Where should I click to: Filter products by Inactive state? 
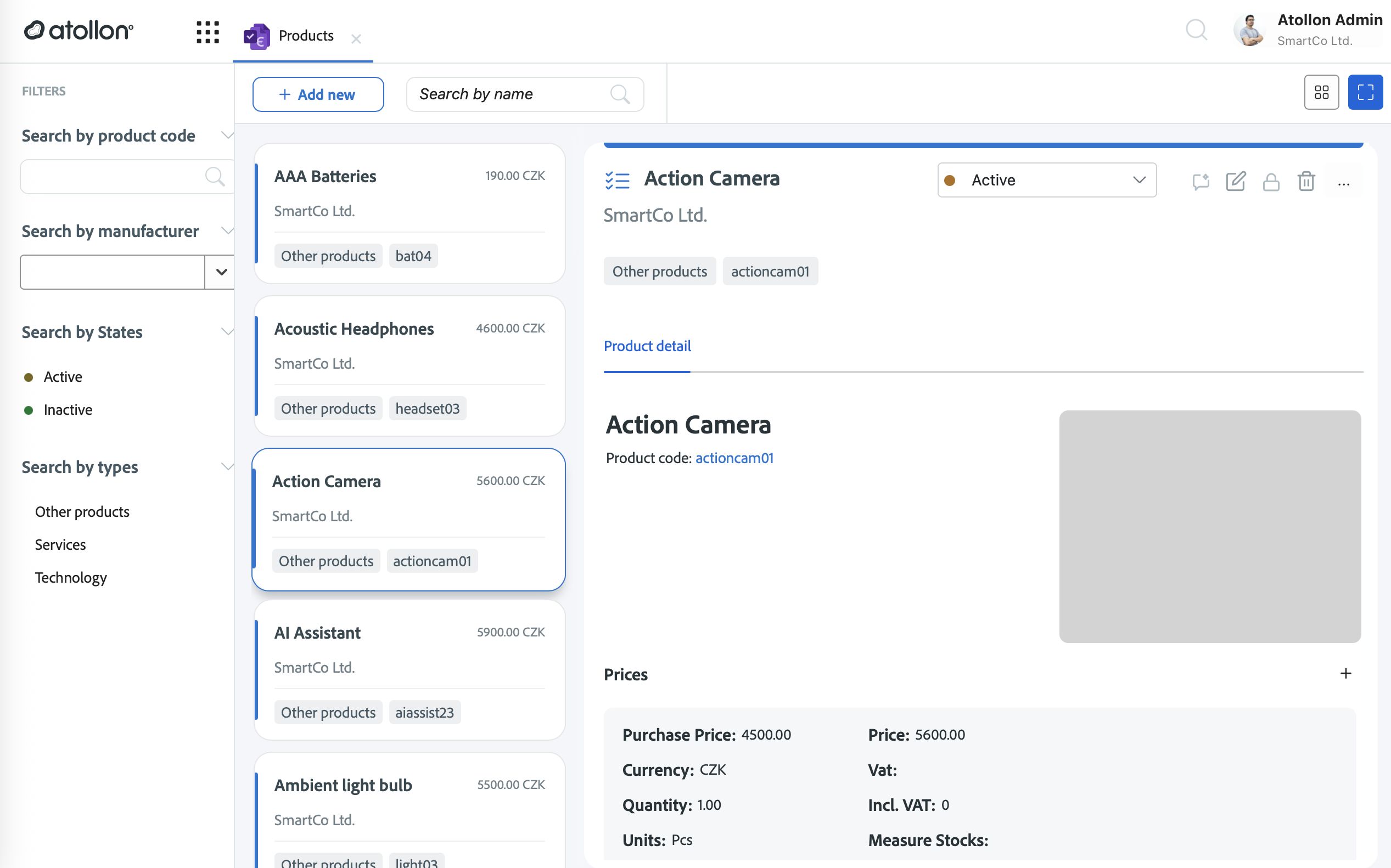pyautogui.click(x=68, y=410)
